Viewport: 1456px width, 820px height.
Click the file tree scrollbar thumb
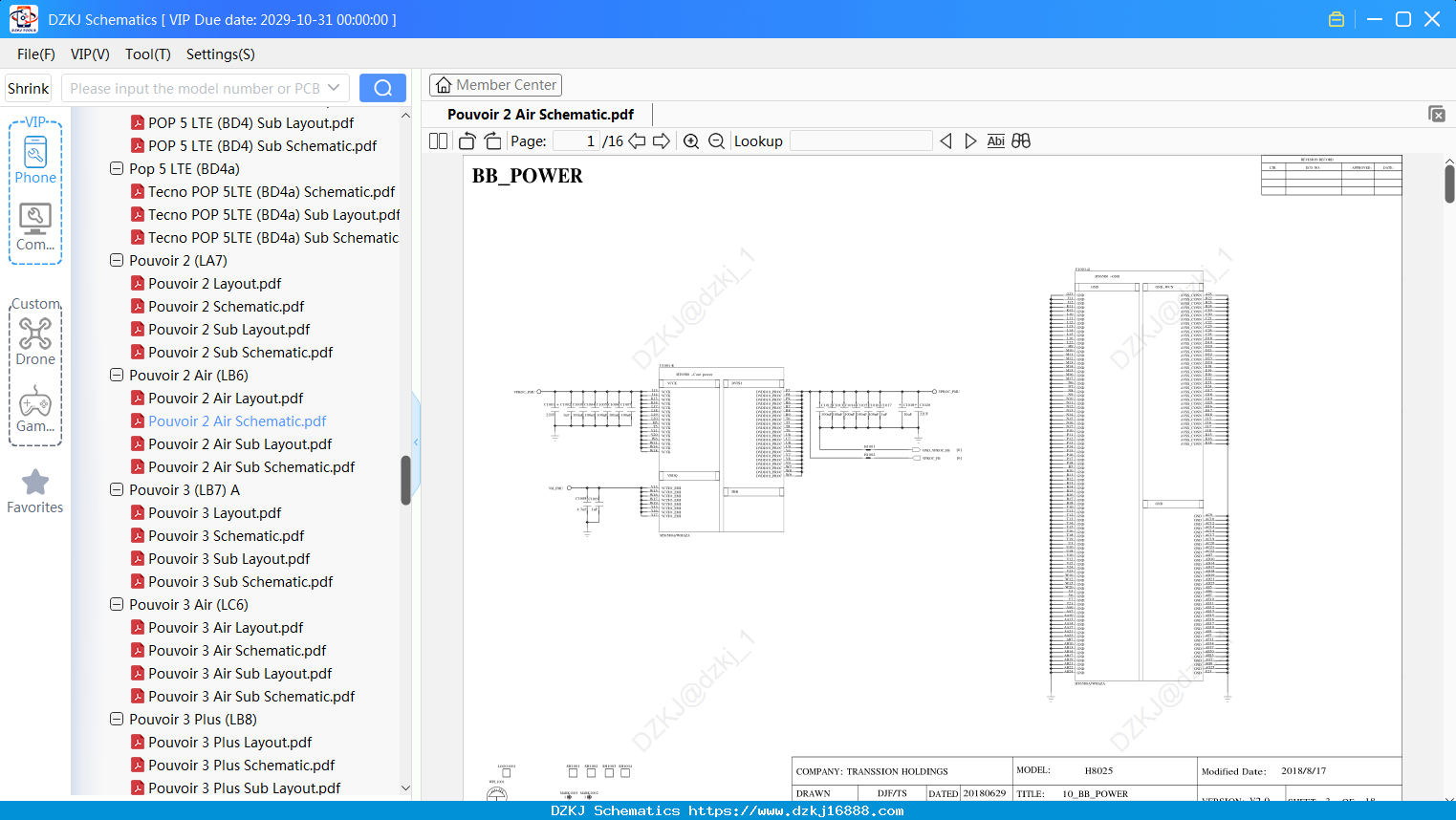pyautogui.click(x=405, y=480)
